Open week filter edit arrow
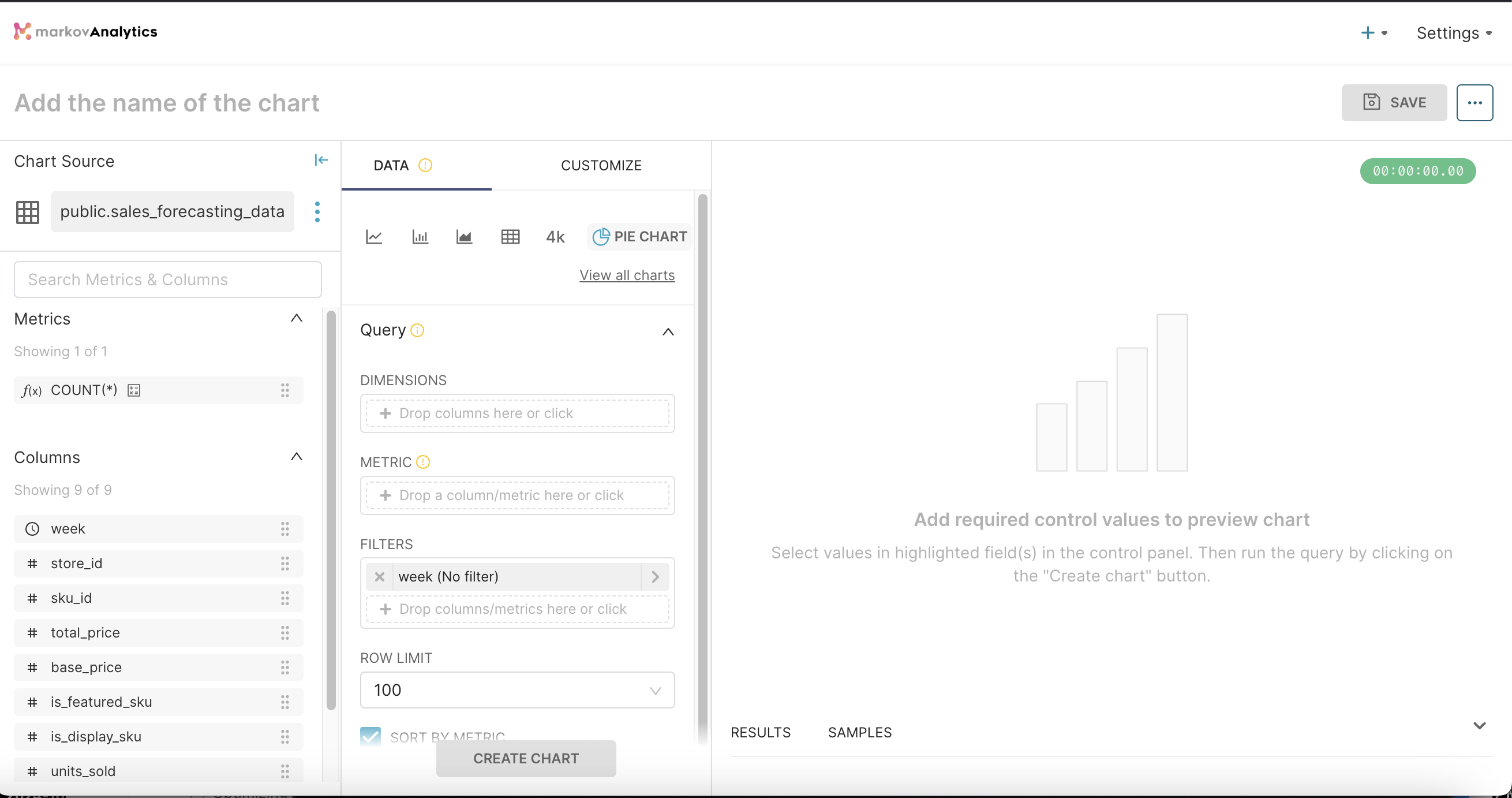 [x=655, y=577]
